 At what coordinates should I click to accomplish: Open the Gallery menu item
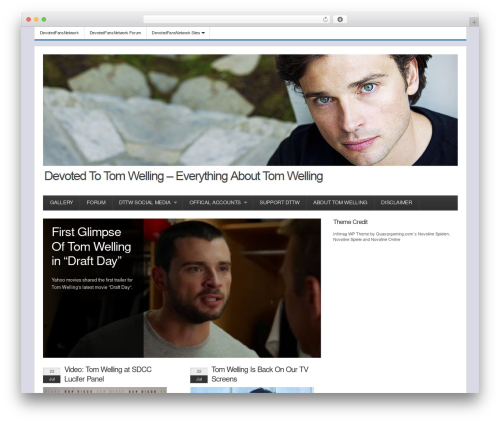coord(61,203)
